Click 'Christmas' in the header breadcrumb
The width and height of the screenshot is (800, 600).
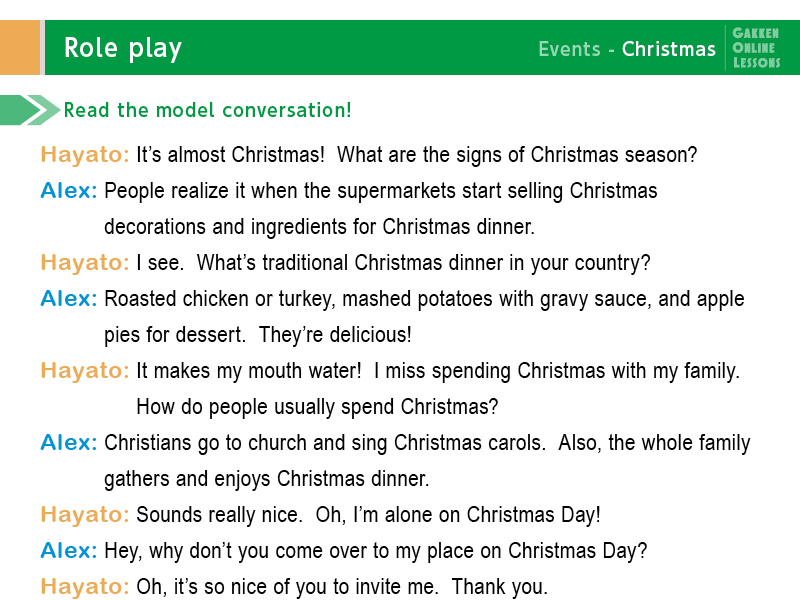tap(668, 49)
